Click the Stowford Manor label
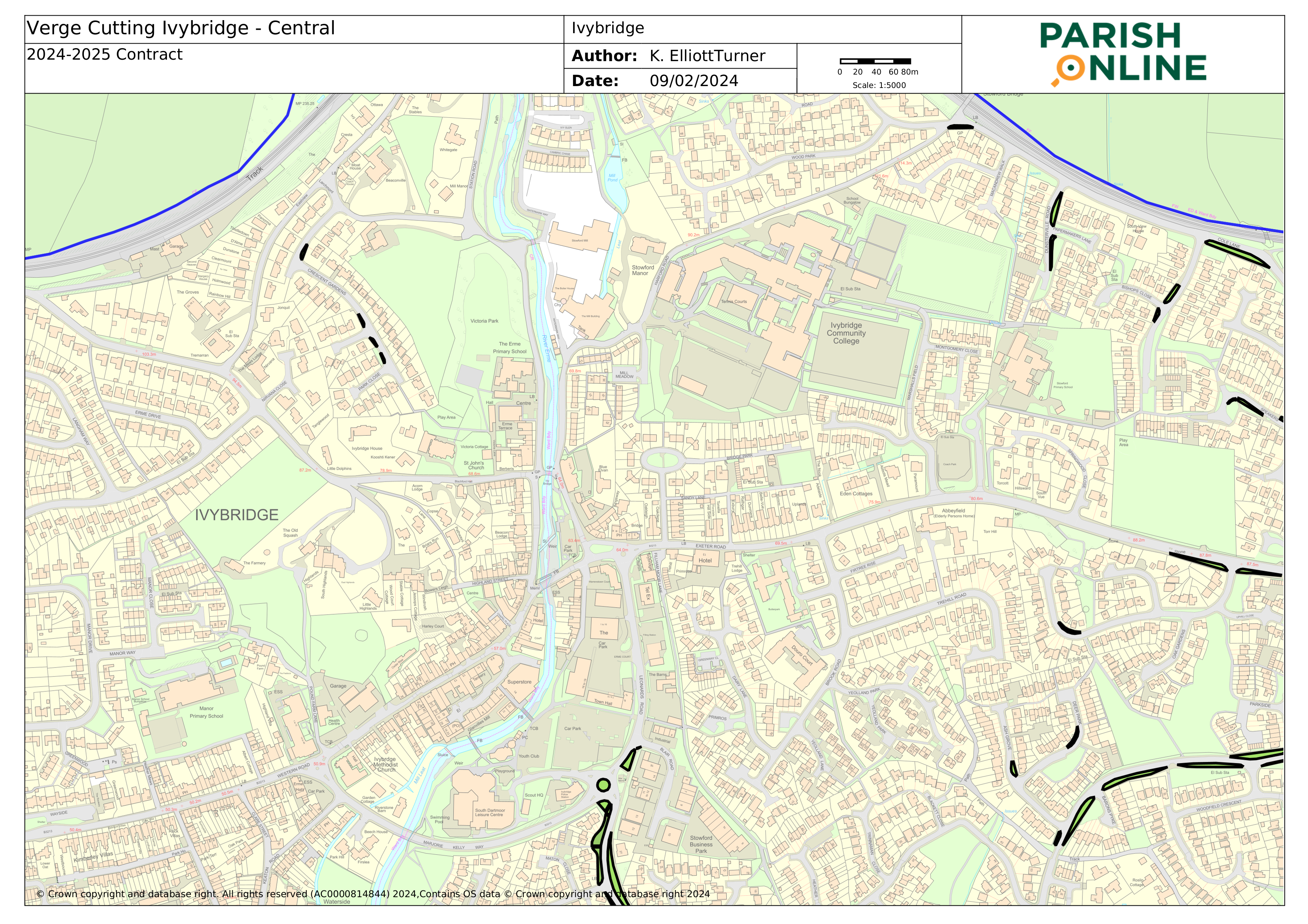The width and height of the screenshot is (1308, 924). [x=642, y=270]
